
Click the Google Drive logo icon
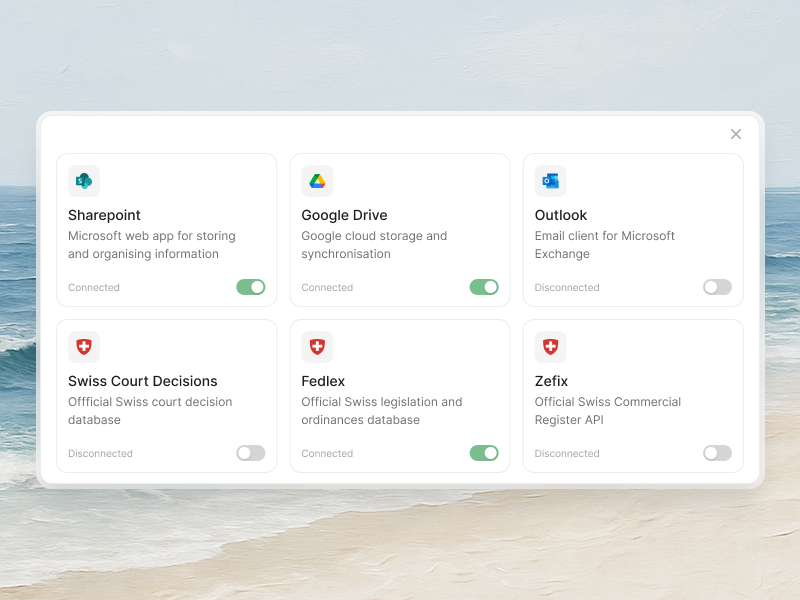pyautogui.click(x=317, y=181)
